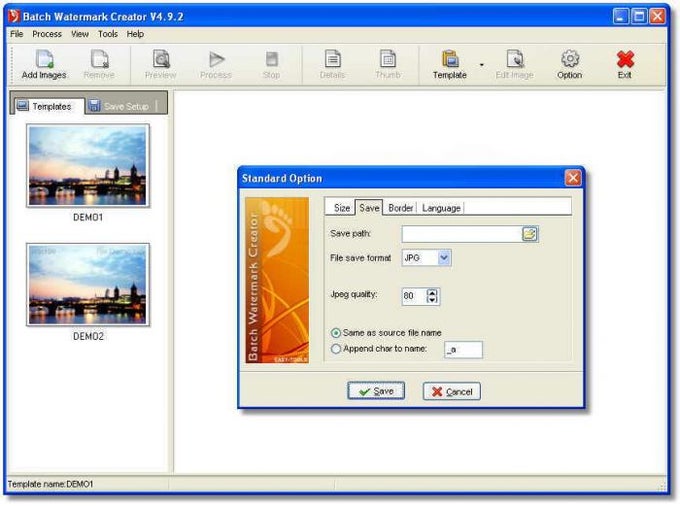Click the Stop toolbar icon
The height and width of the screenshot is (506, 680).
[x=271, y=59]
